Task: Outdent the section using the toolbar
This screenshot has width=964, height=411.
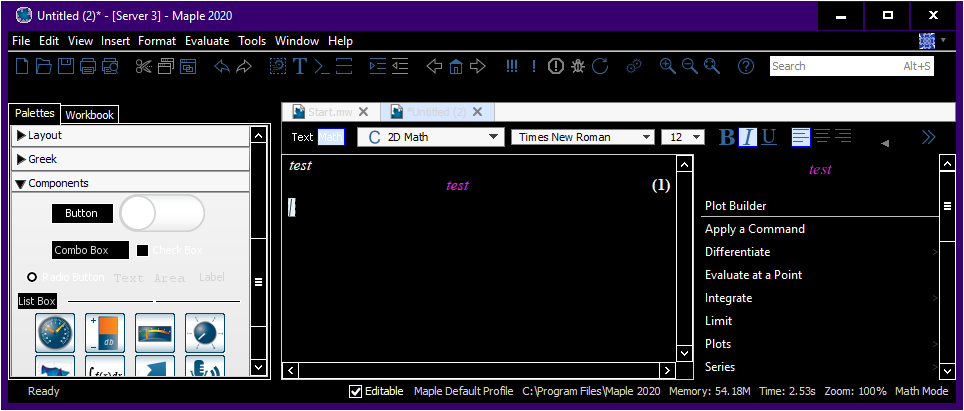Action: pos(400,66)
